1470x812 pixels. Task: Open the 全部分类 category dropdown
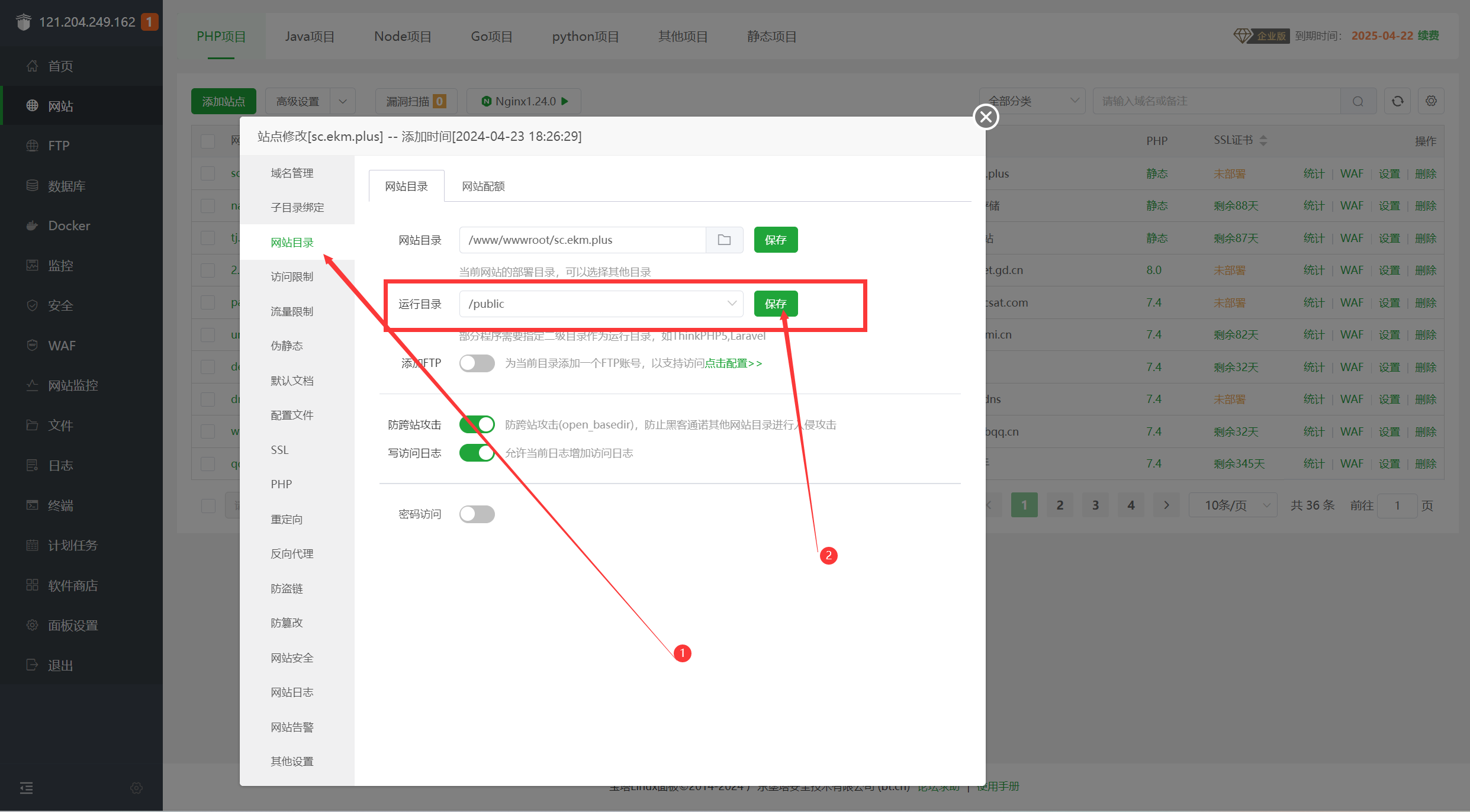tap(1032, 101)
